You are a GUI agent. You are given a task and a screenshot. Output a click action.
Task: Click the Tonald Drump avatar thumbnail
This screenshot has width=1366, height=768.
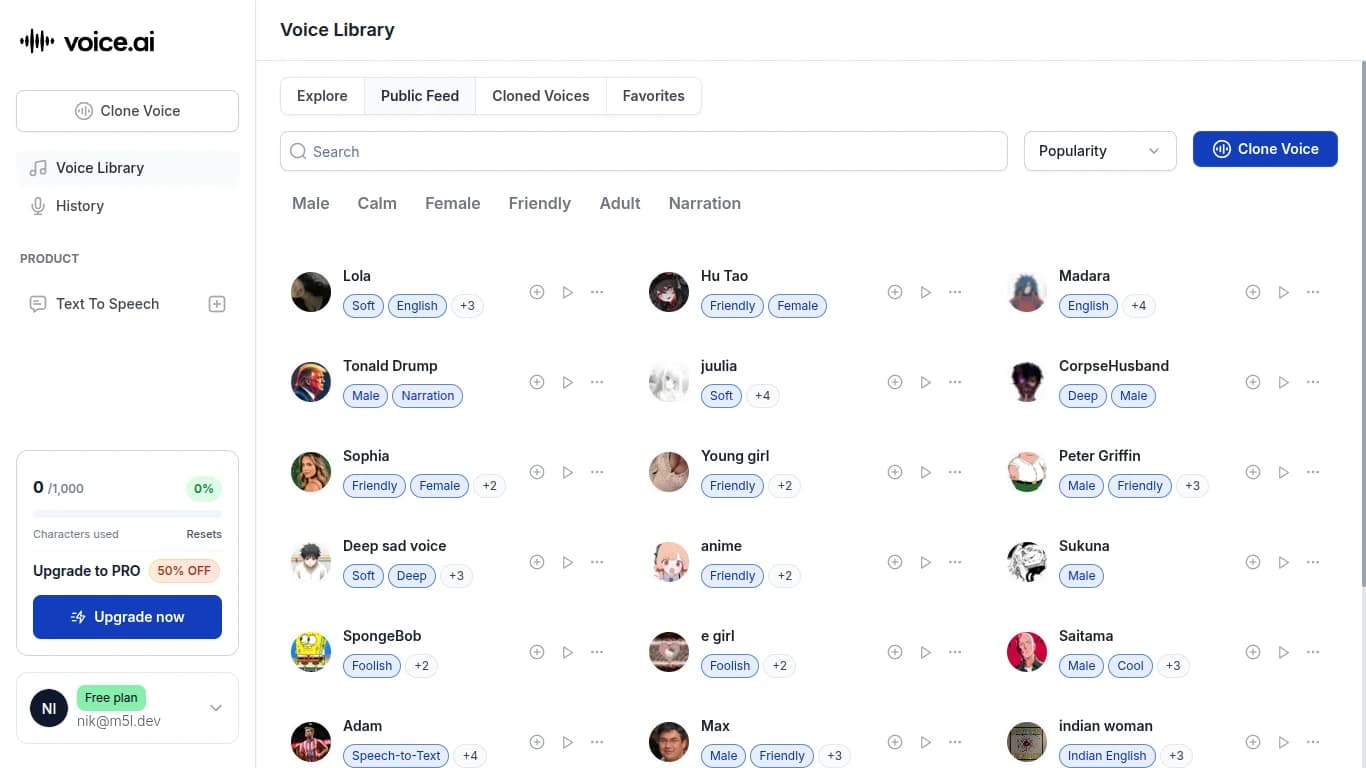point(311,382)
